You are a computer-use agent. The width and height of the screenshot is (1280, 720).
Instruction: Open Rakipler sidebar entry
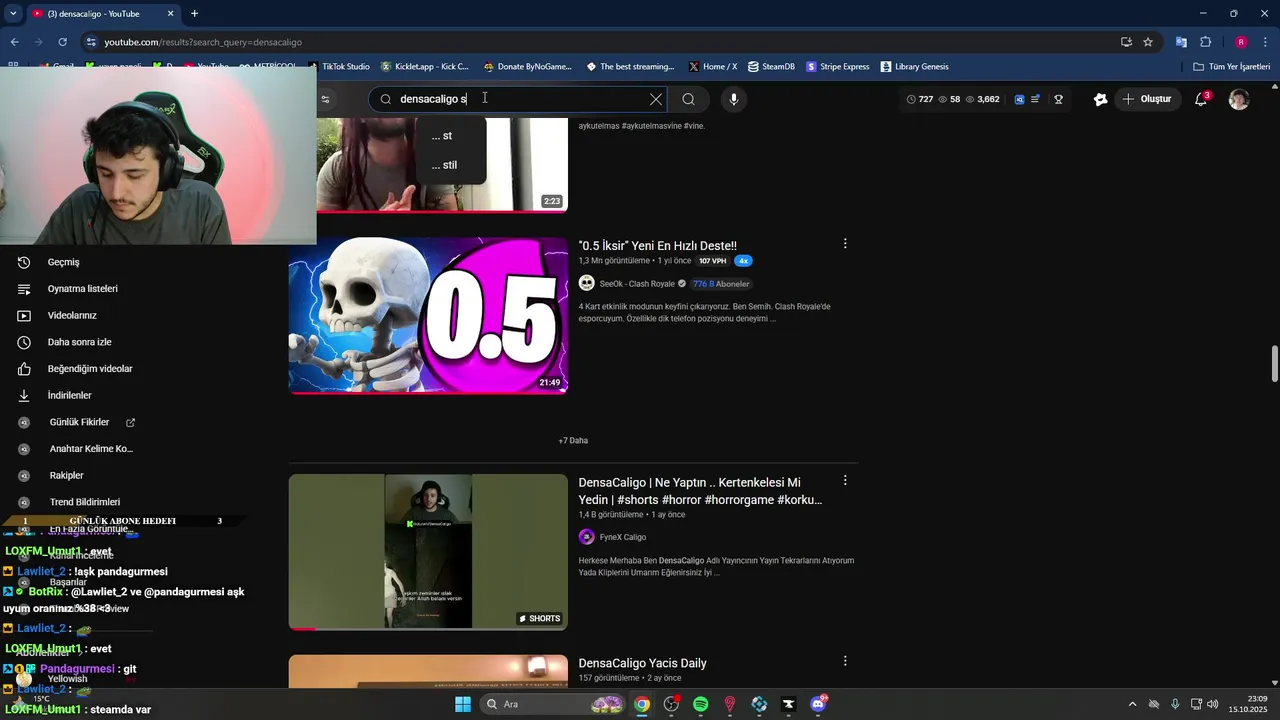tap(66, 476)
